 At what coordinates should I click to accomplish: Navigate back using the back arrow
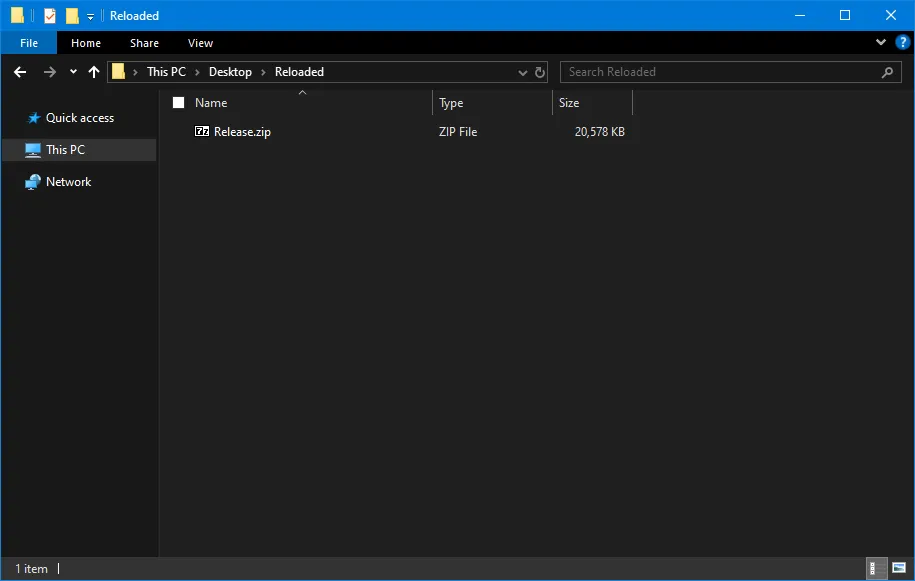[20, 71]
